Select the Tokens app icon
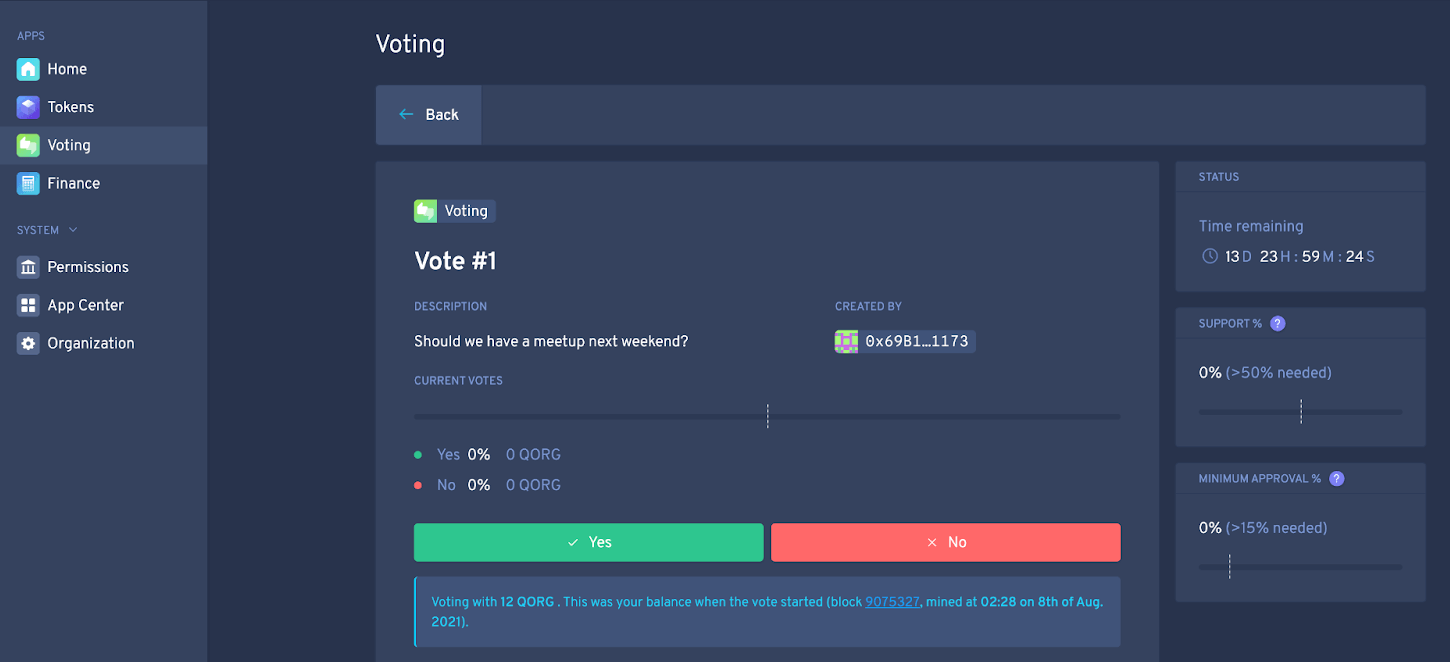This screenshot has width=1450, height=662. 28,106
